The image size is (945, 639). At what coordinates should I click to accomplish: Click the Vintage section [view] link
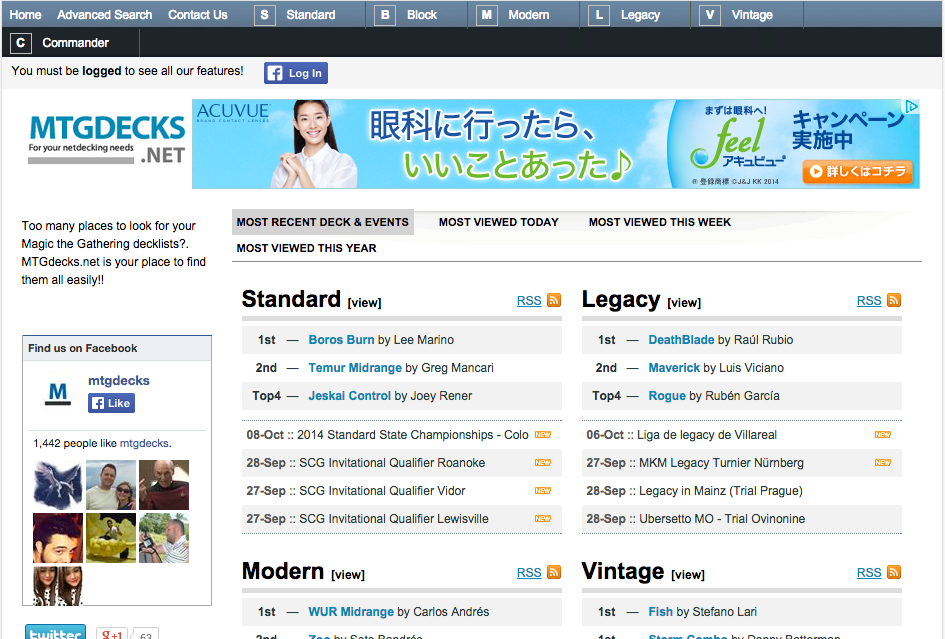point(688,574)
